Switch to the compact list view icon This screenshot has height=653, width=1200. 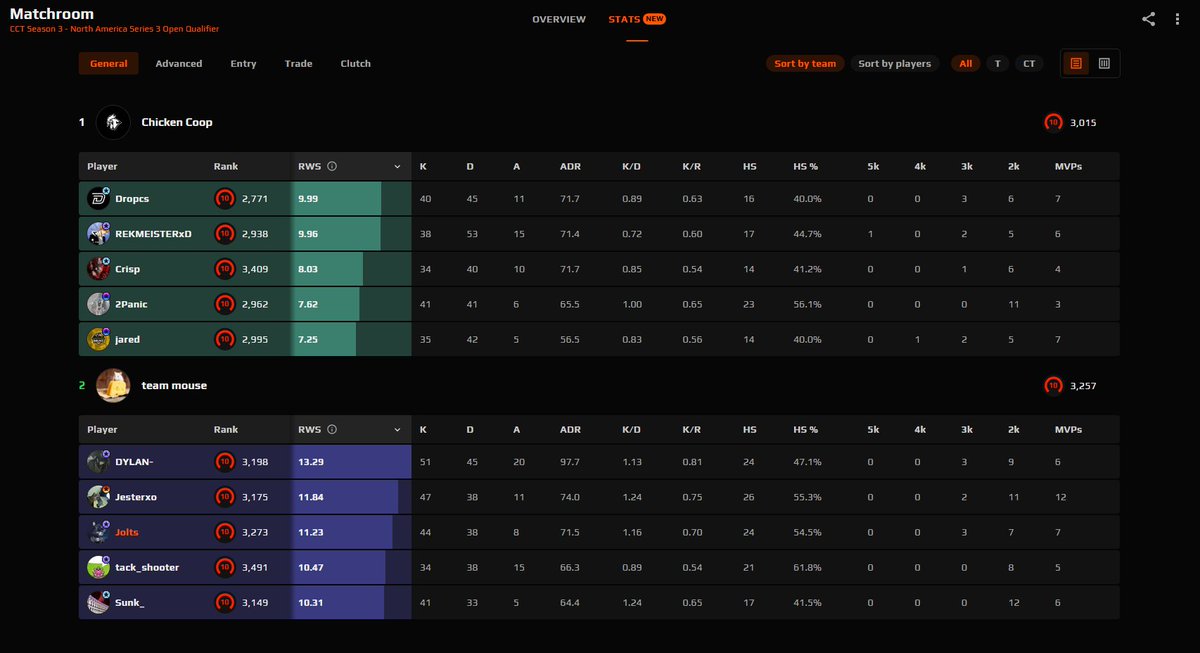1076,63
